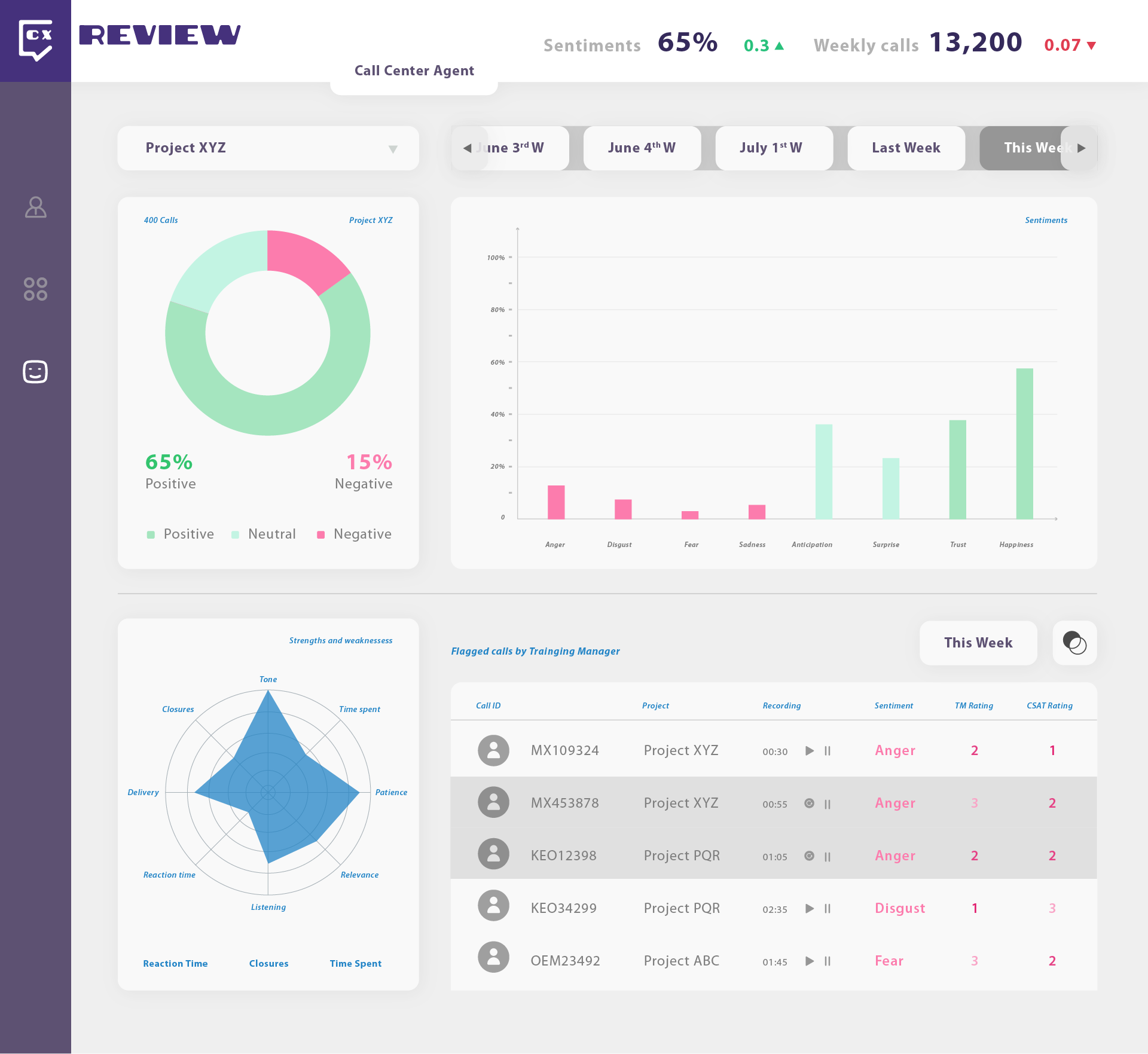Click avatar icon of call OEM23492
The height and width of the screenshot is (1054, 1148).
point(493,957)
